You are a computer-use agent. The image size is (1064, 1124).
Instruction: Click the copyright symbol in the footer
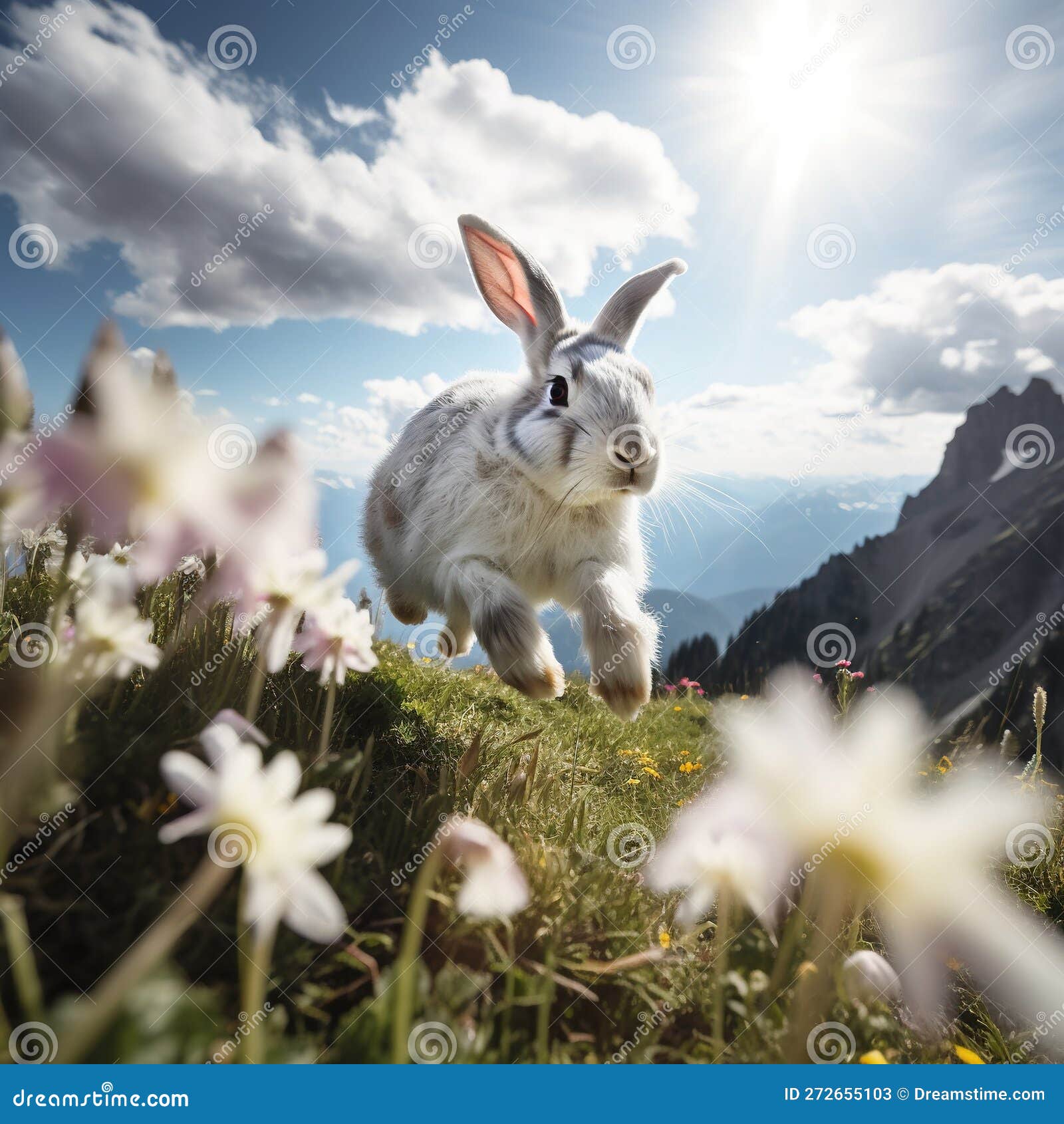pos(902,1093)
